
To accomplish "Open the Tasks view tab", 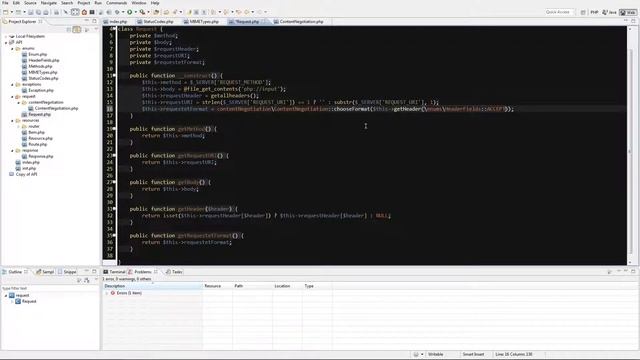I will (x=174, y=272).
